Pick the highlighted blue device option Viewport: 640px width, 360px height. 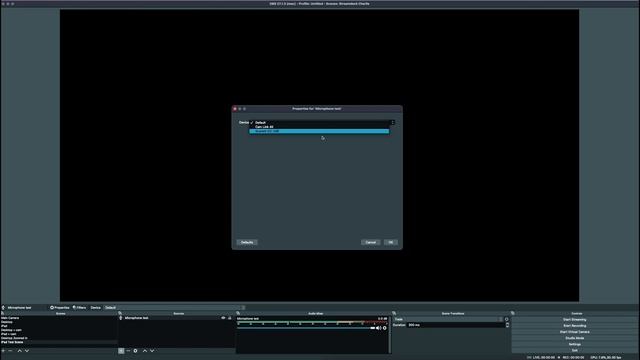[x=319, y=131]
